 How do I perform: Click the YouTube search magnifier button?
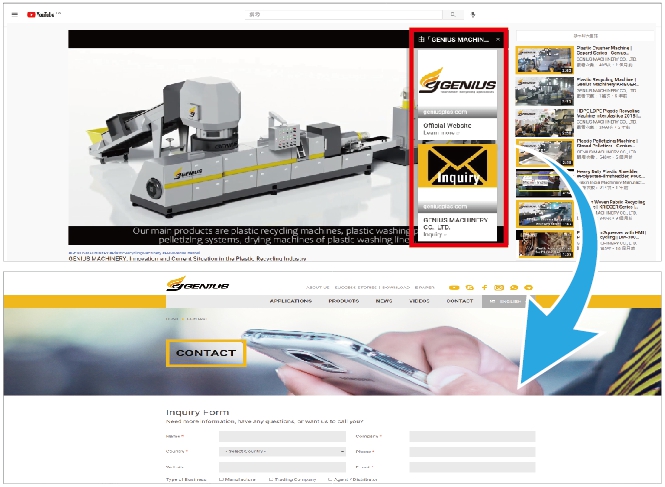click(x=453, y=14)
